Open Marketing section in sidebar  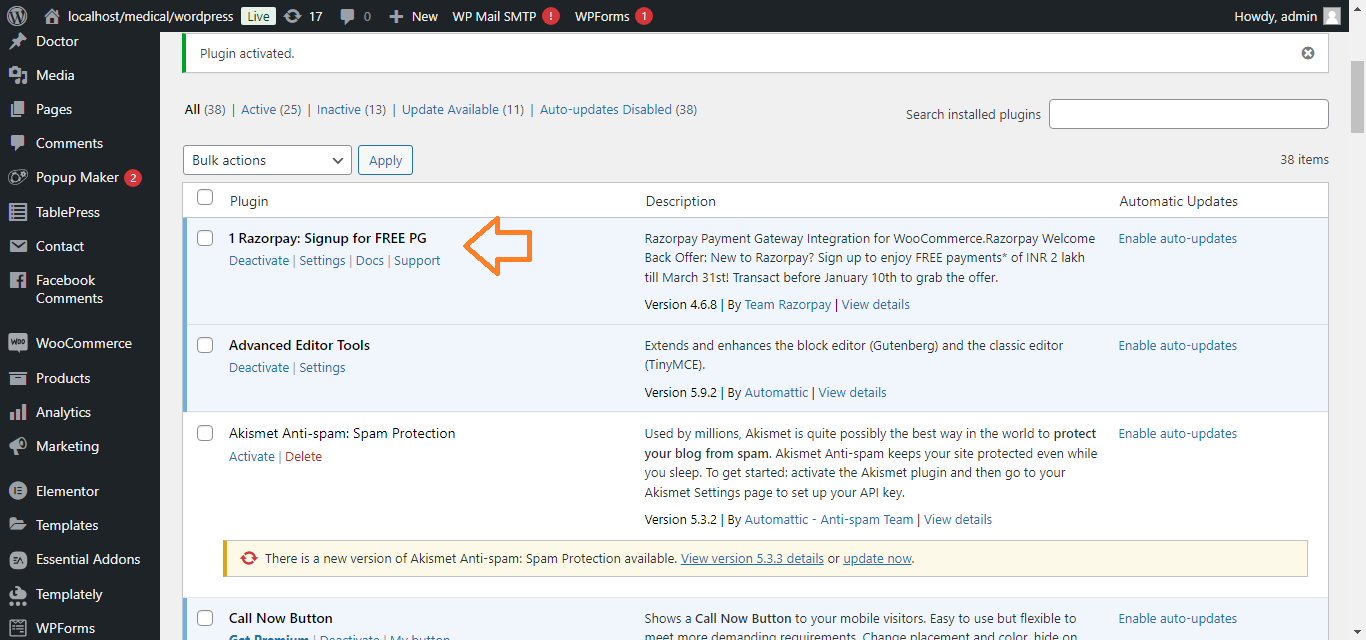[x=67, y=446]
